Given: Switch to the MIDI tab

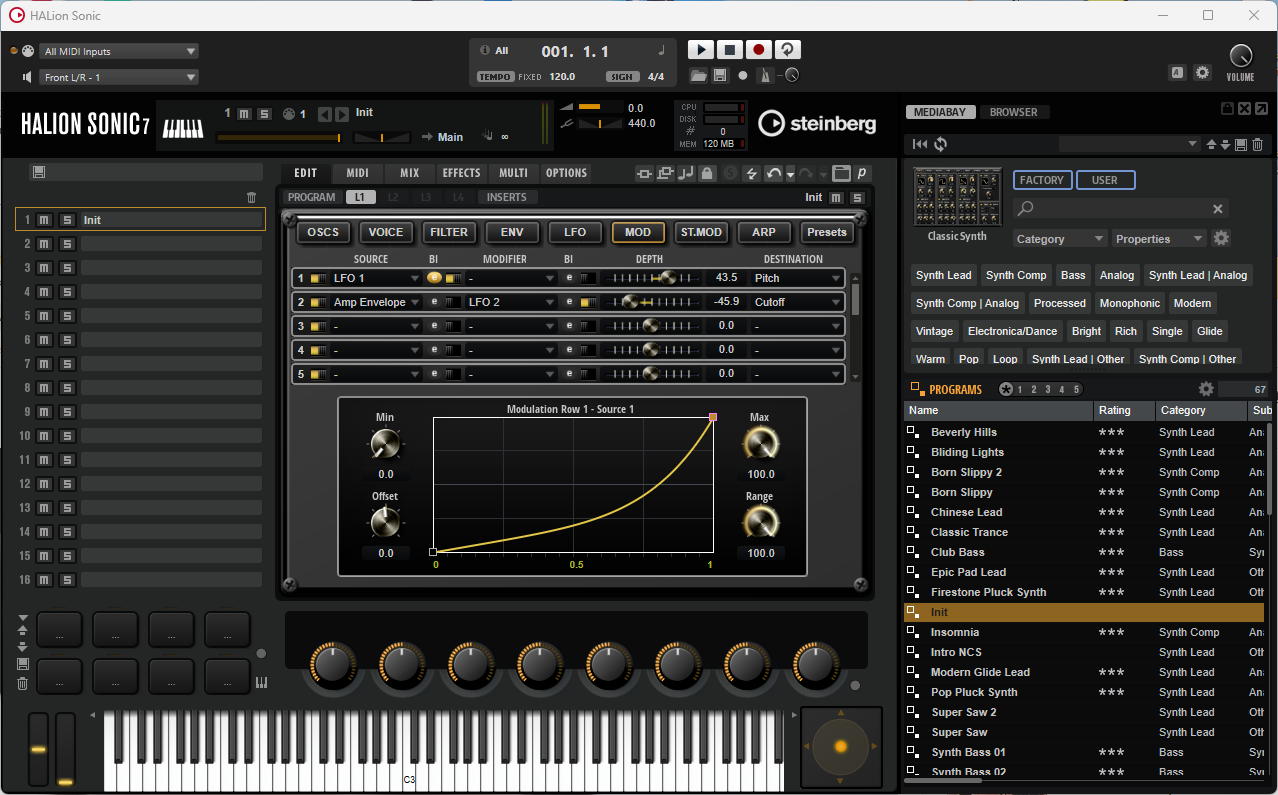Looking at the screenshot, I should click(x=358, y=173).
